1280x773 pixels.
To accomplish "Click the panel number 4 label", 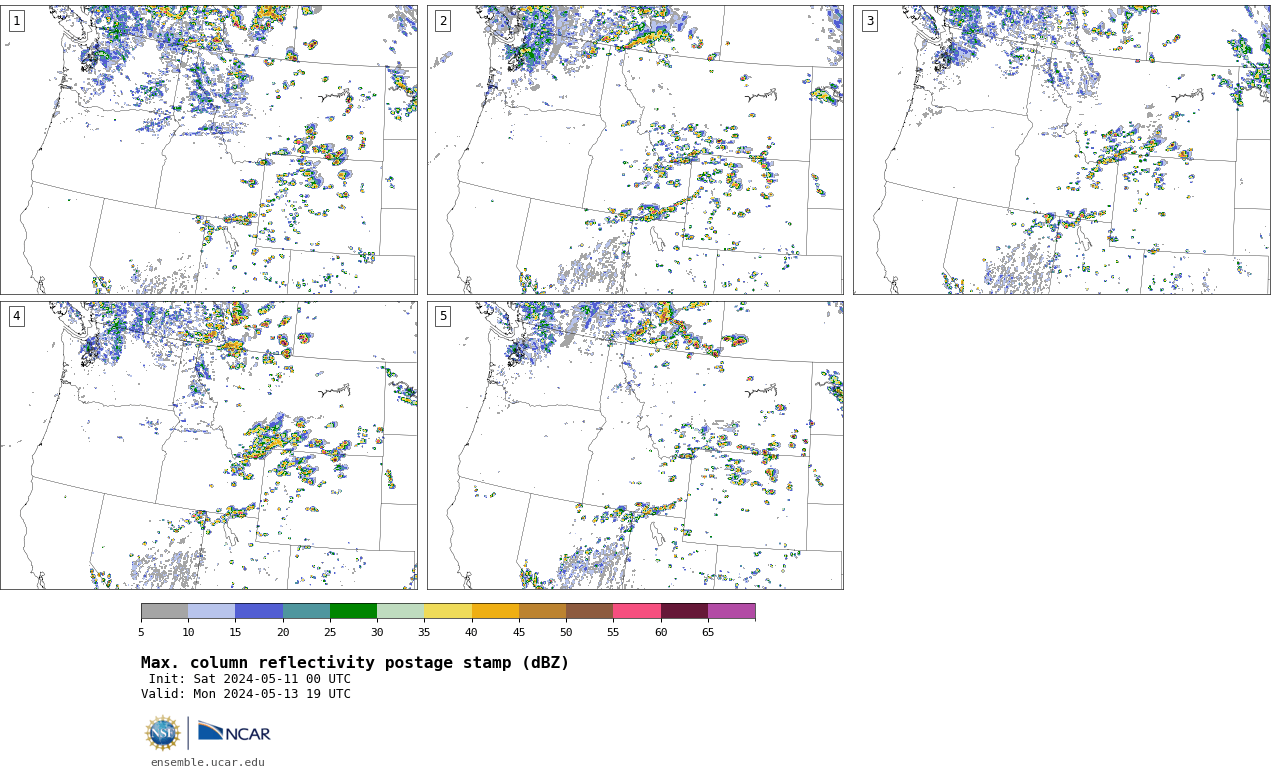I will 16,316.
